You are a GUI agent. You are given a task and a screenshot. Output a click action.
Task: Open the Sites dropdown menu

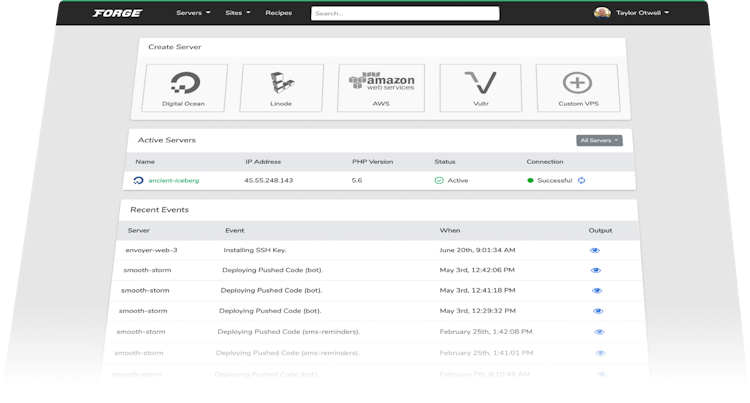coord(238,13)
